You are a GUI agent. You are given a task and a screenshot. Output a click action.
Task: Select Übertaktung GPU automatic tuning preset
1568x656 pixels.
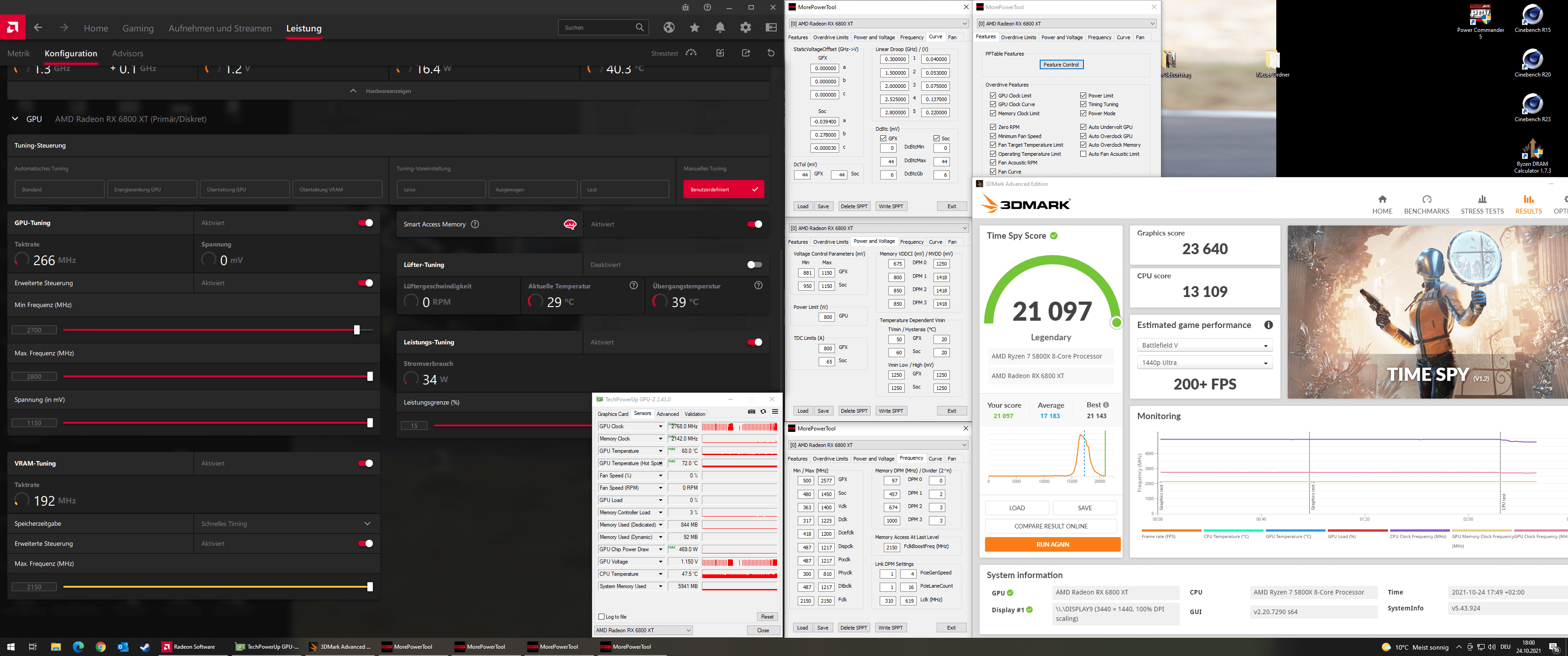point(245,189)
